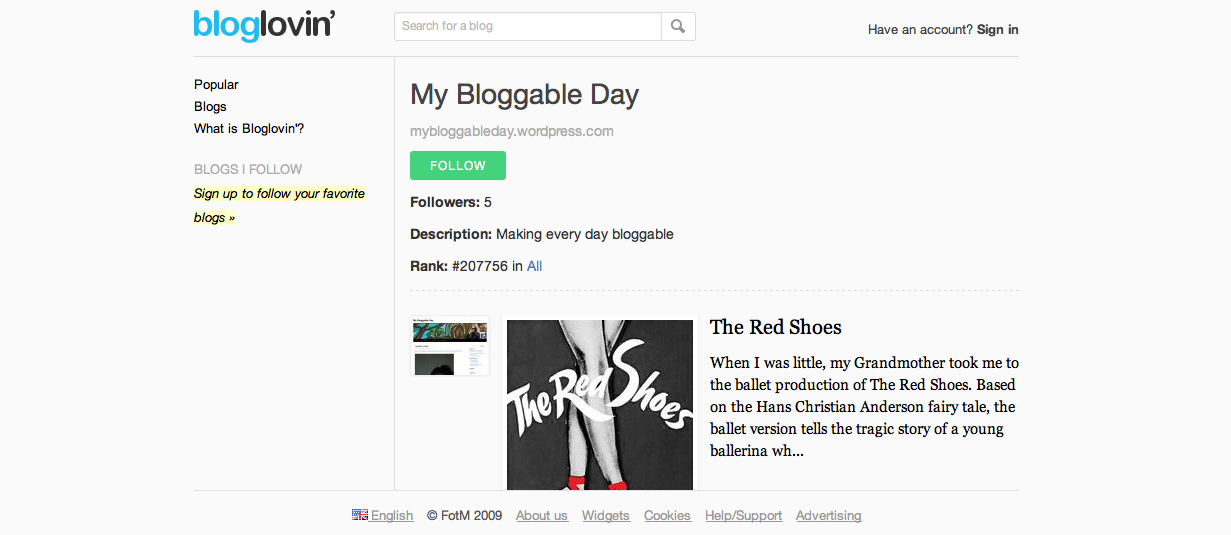Open the Sign in link
The image size is (1231, 535).
click(x=997, y=29)
